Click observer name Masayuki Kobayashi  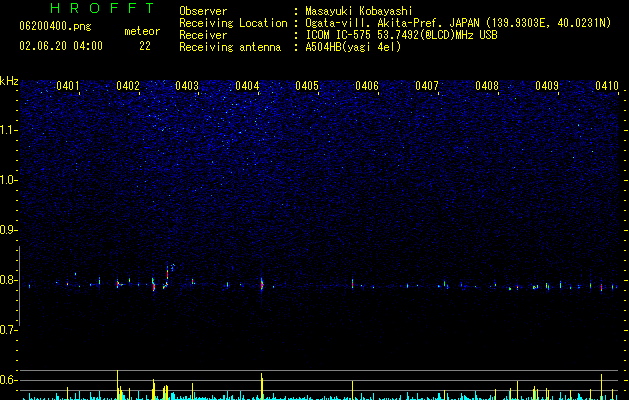pyautogui.click(x=359, y=11)
